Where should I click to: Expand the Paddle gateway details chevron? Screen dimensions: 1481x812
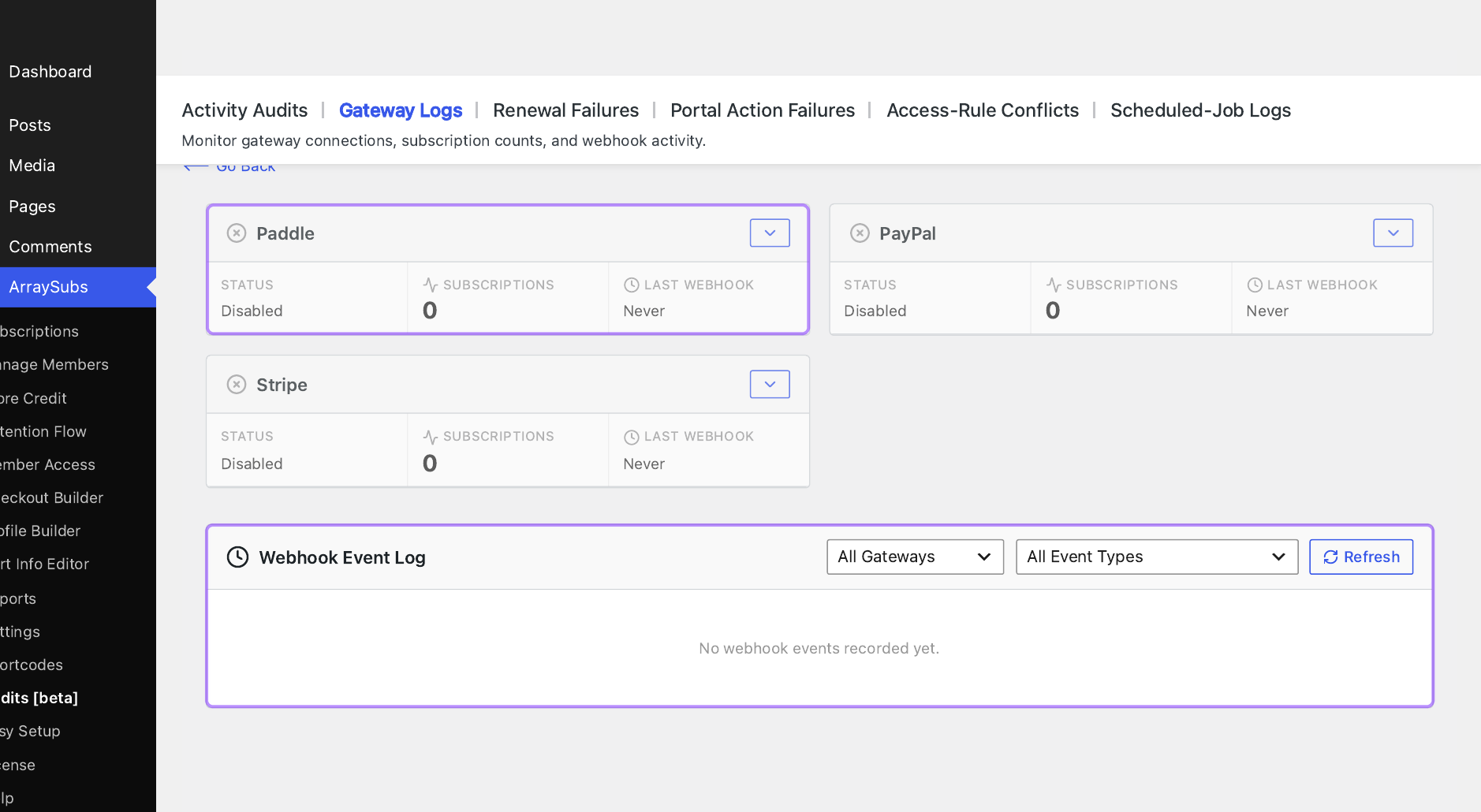point(770,233)
